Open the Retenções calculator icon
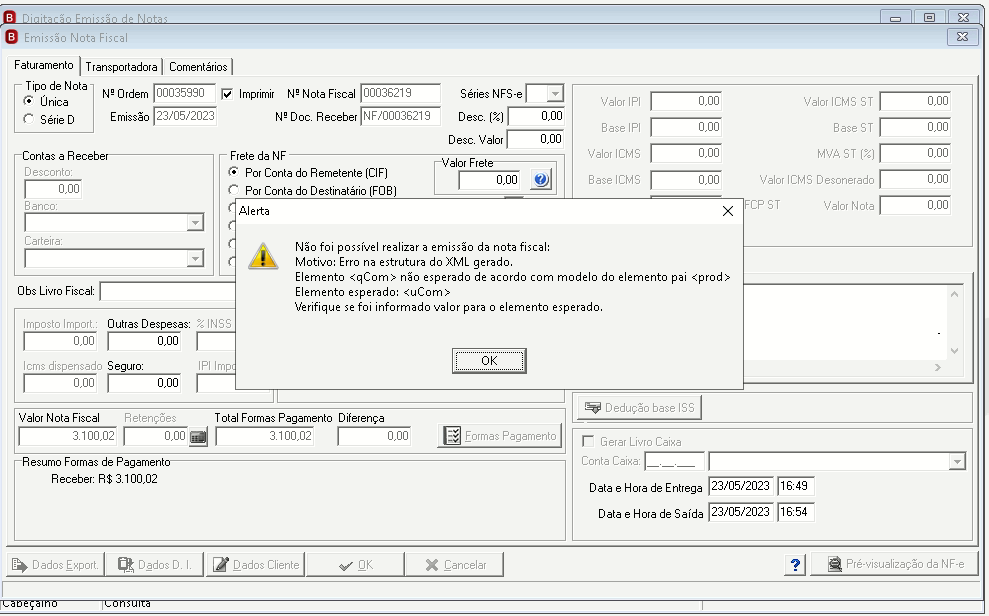Viewport: 989px width, 616px height. [198, 436]
